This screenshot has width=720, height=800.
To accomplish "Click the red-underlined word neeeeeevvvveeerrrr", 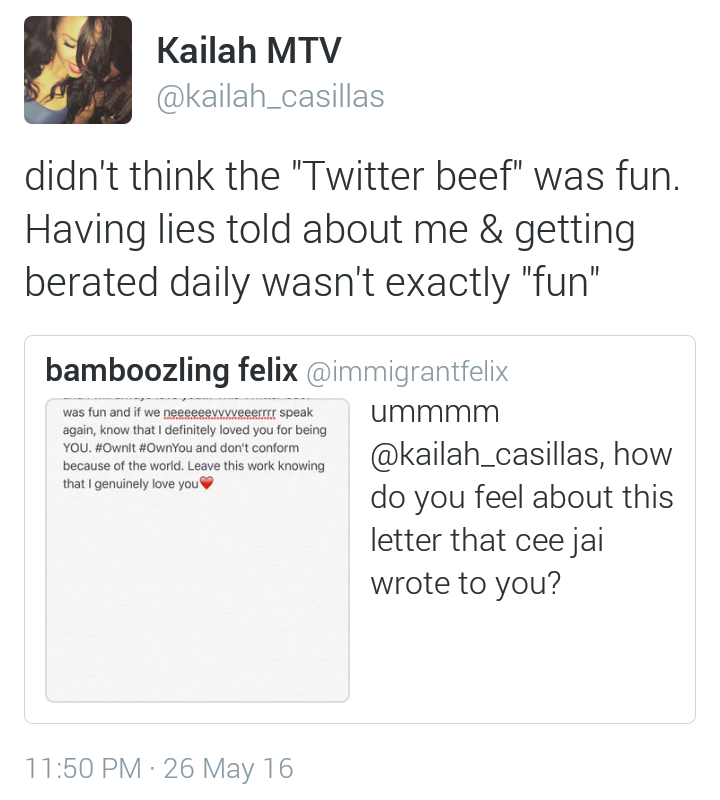I will 219,413.
